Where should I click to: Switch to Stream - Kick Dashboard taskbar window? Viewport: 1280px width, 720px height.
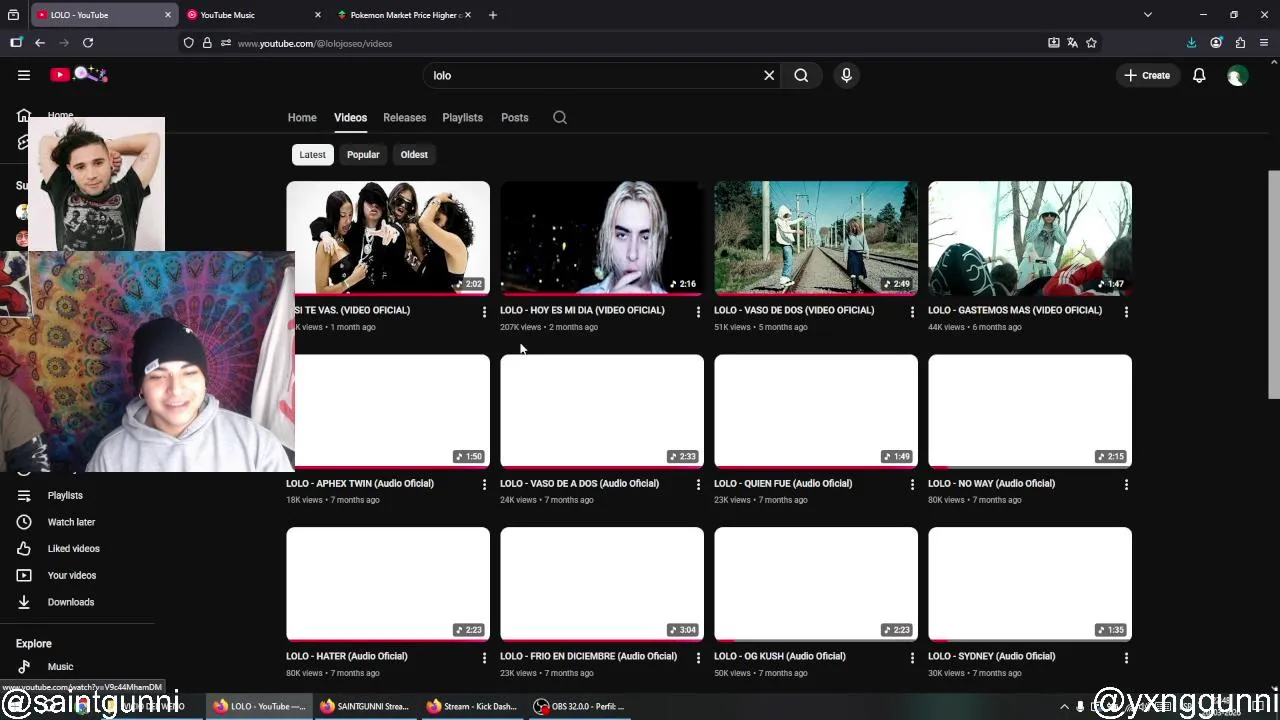(471, 706)
